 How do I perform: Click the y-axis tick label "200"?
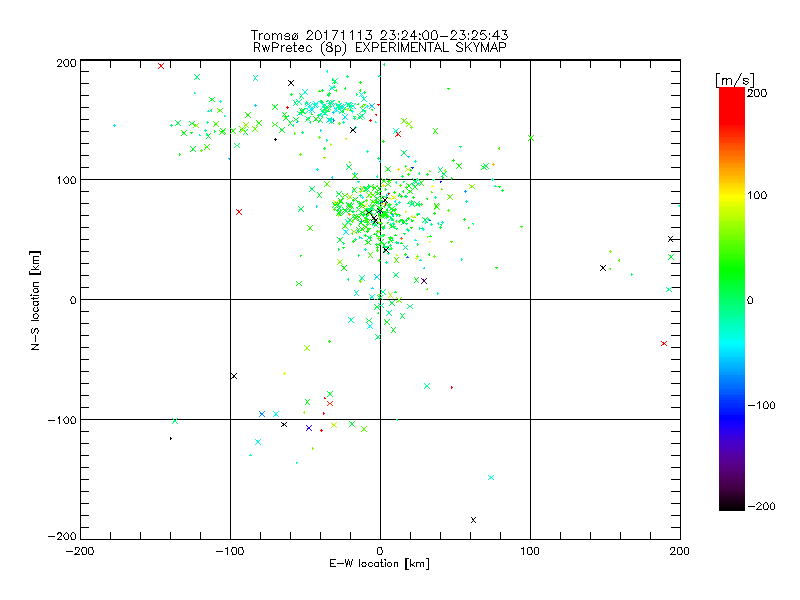pos(66,63)
